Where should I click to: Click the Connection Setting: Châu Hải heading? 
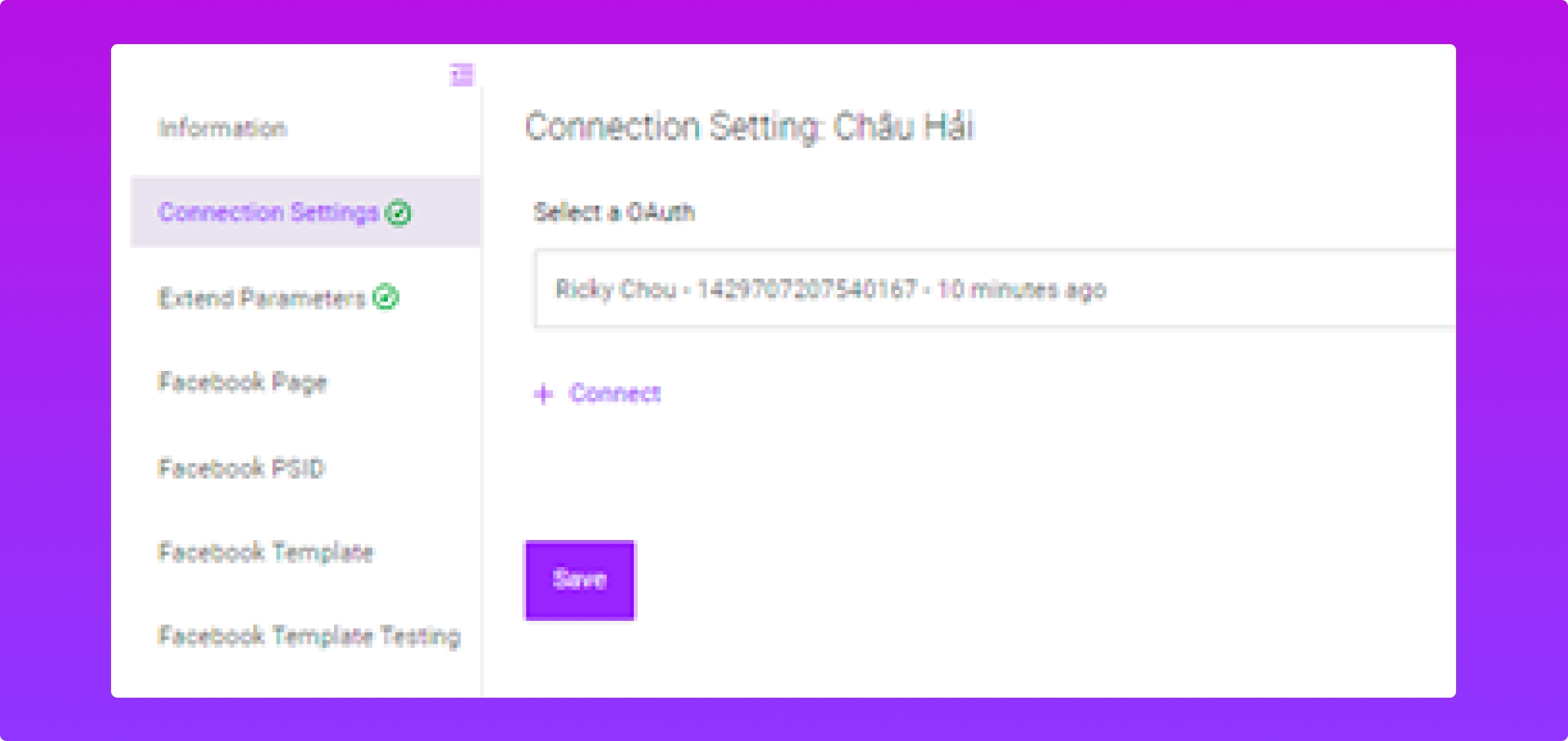pos(750,127)
